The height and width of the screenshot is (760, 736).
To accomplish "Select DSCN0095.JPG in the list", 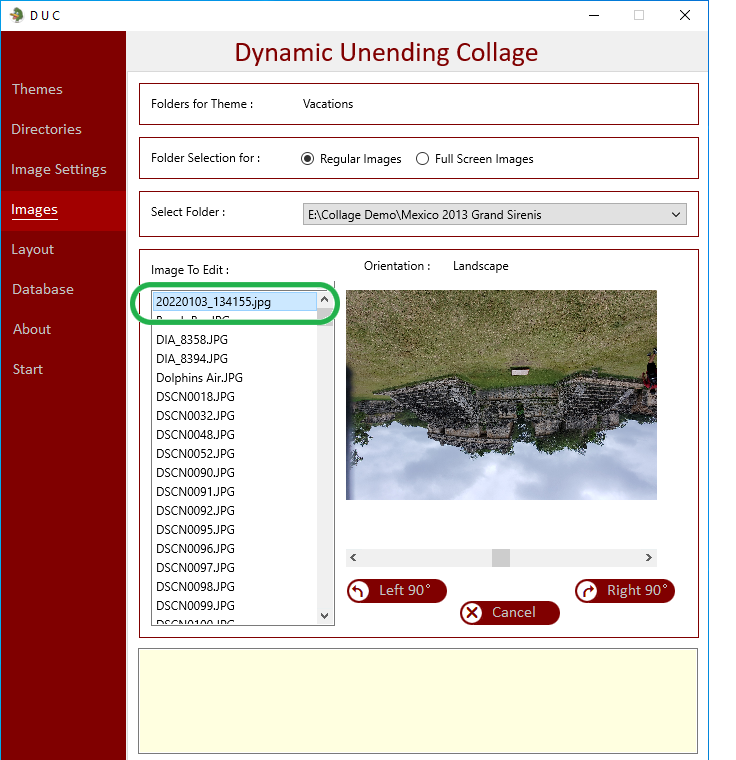I will (x=195, y=529).
